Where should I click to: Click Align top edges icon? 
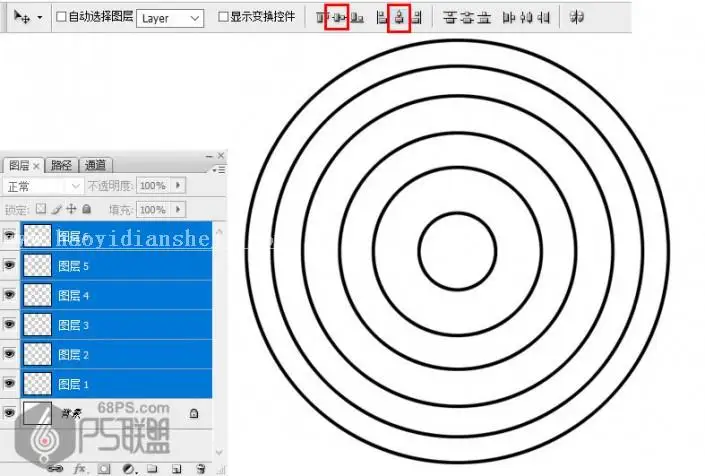(320, 18)
